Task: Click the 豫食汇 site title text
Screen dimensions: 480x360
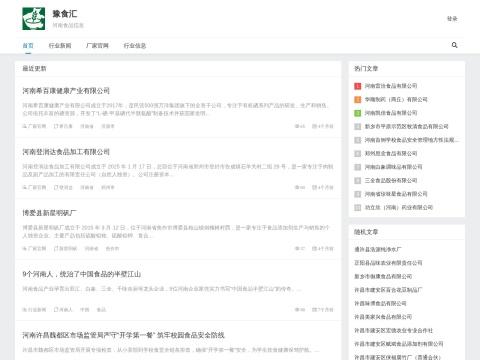Action: point(65,14)
